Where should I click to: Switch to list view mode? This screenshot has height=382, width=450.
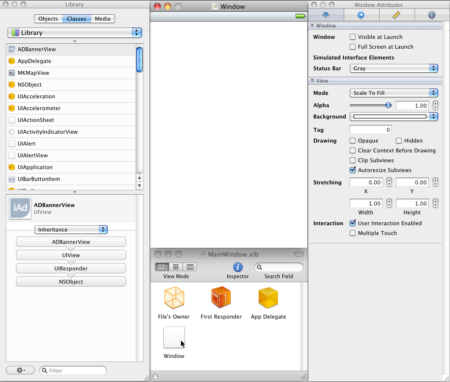coord(176,267)
